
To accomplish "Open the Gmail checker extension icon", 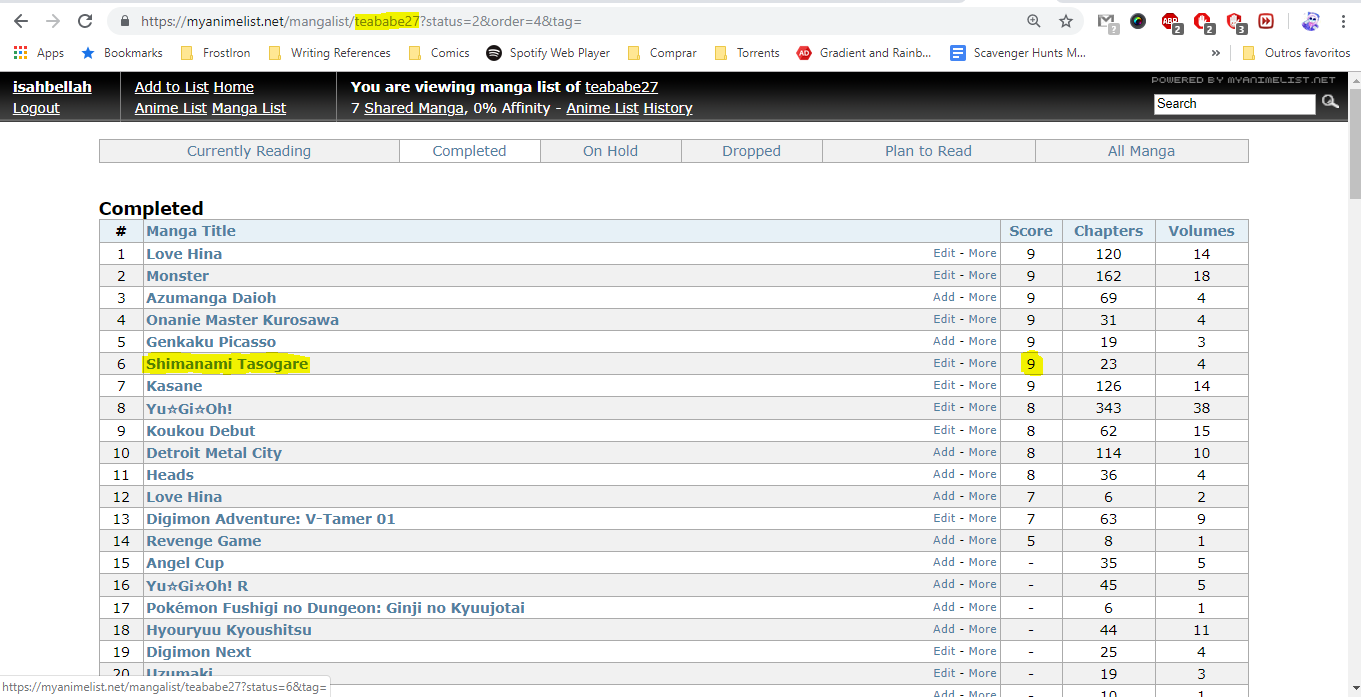I will pos(1106,21).
